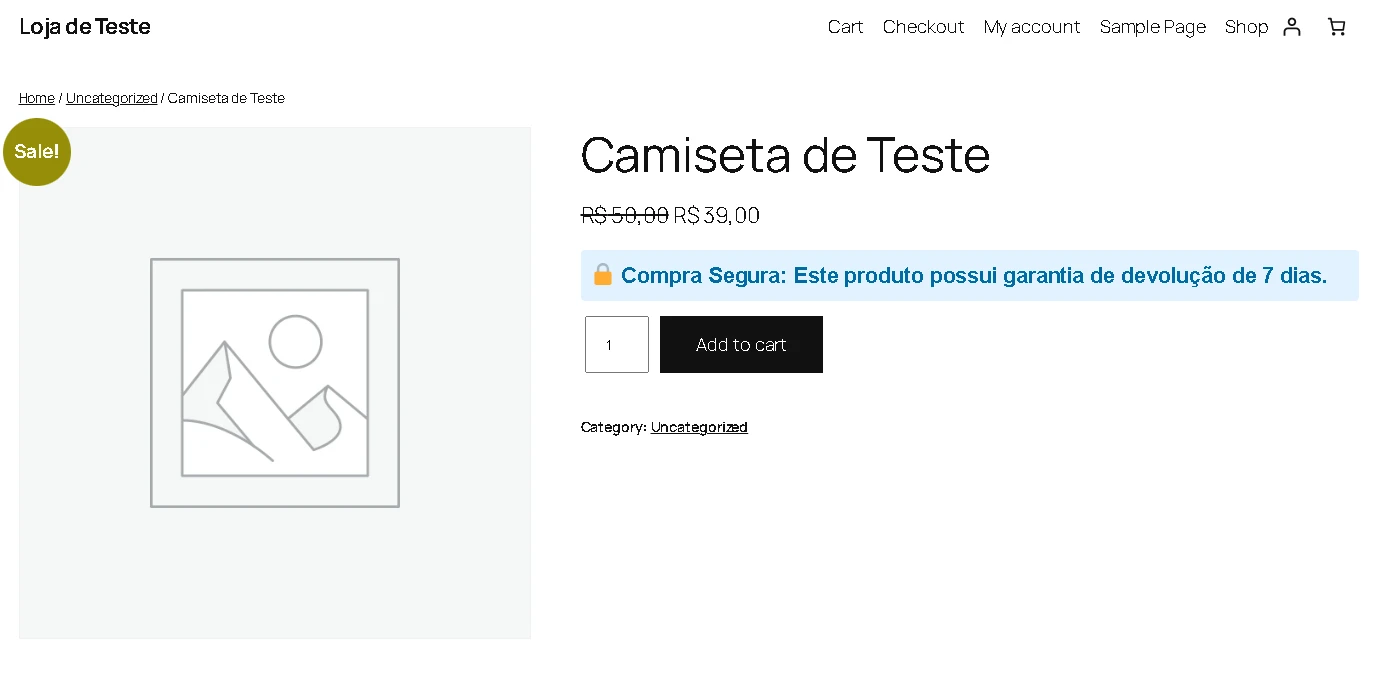Focus the quantity input field

coord(617,345)
